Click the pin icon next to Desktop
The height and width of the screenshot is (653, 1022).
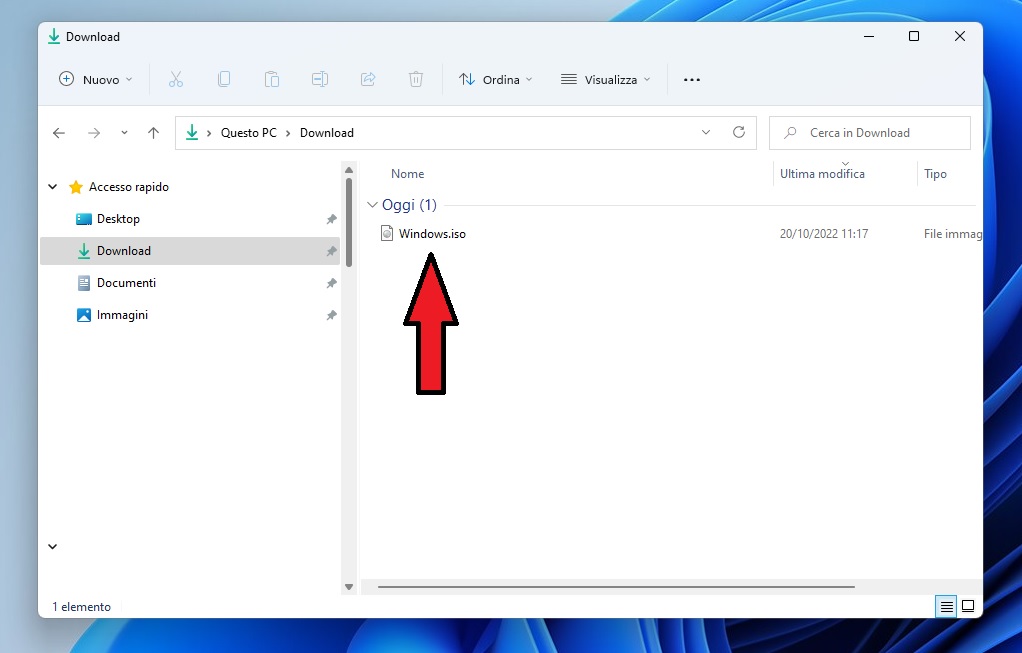pyautogui.click(x=331, y=219)
